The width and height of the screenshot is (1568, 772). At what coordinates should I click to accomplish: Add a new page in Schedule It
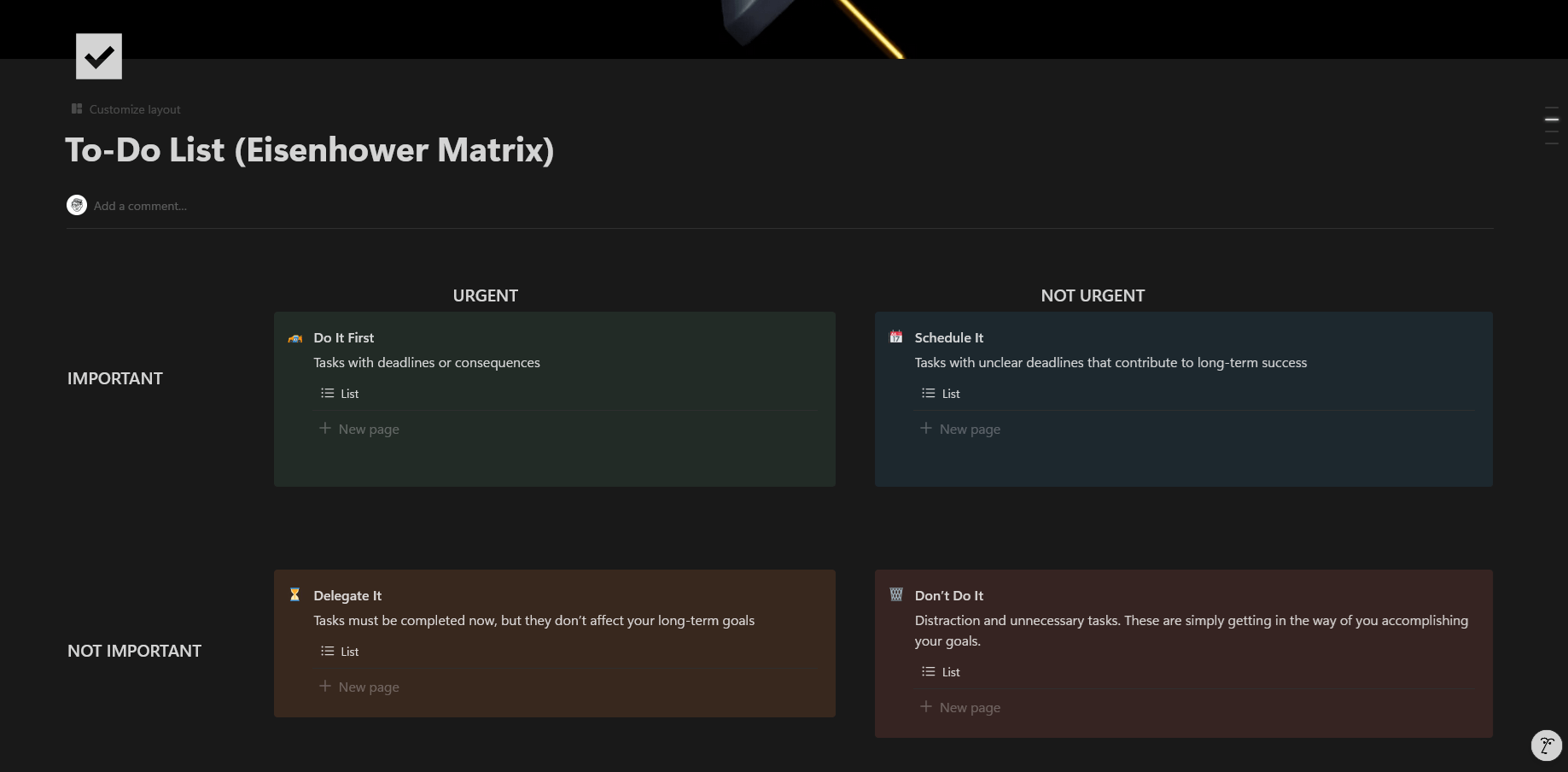(x=960, y=429)
